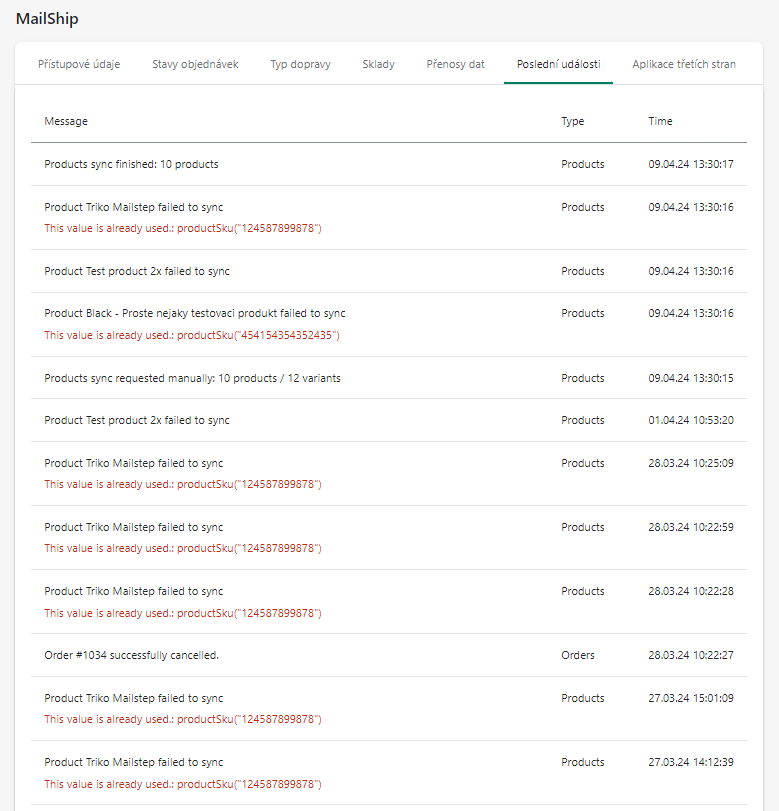This screenshot has height=811, width=779.
Task: Select 'Products sync requested manually' event row
Action: pyautogui.click(x=198, y=378)
